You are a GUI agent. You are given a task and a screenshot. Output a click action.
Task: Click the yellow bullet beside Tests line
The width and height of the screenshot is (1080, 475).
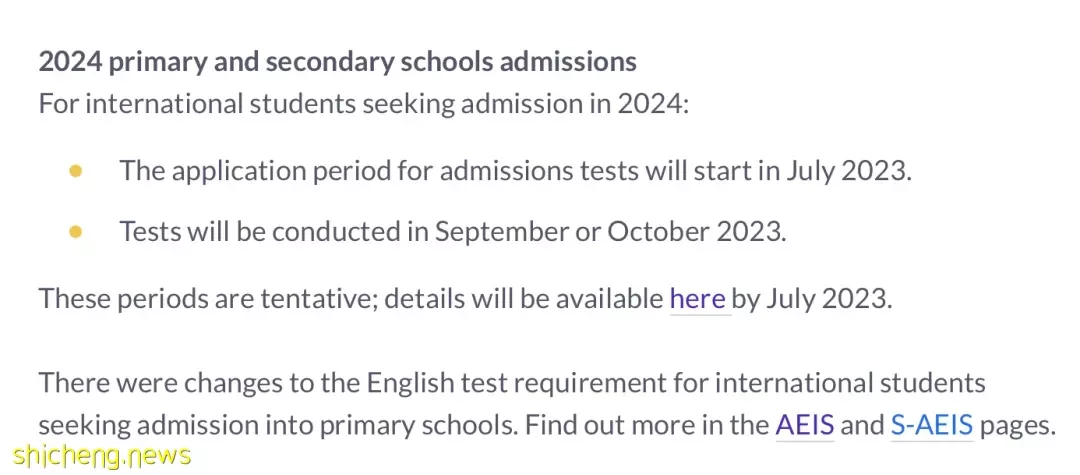point(76,232)
